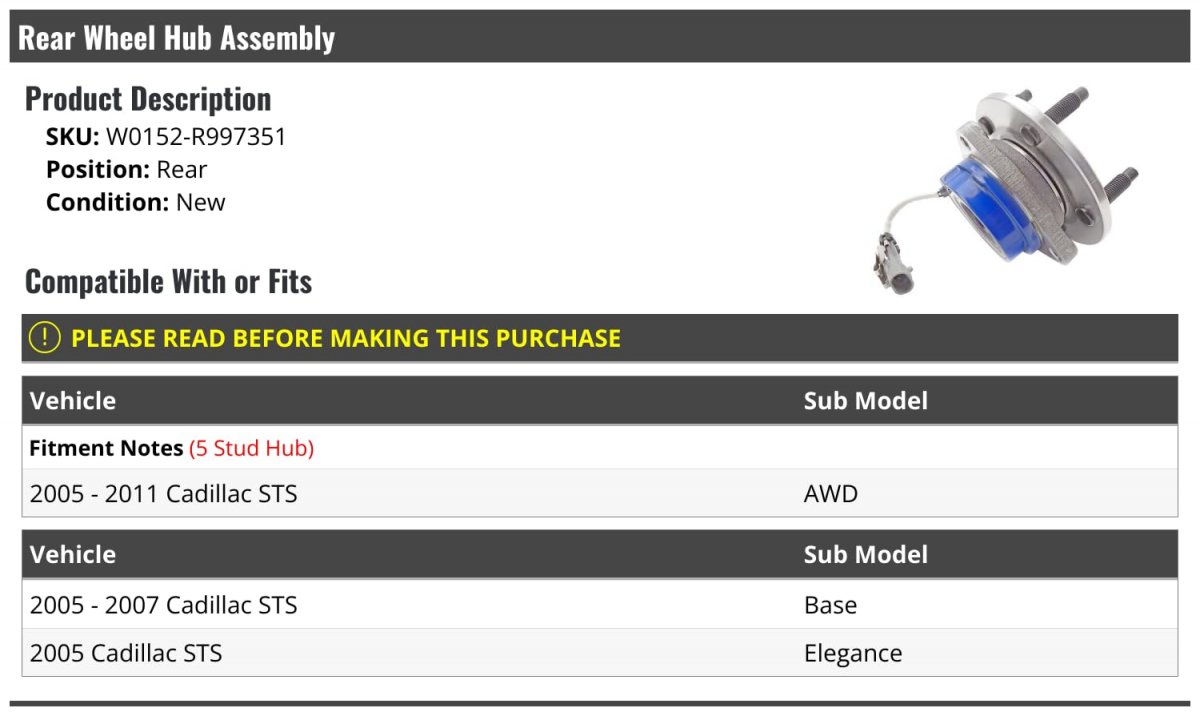Click the first table's Sub Model column header
The width and height of the screenshot is (1200, 716).
click(x=866, y=401)
